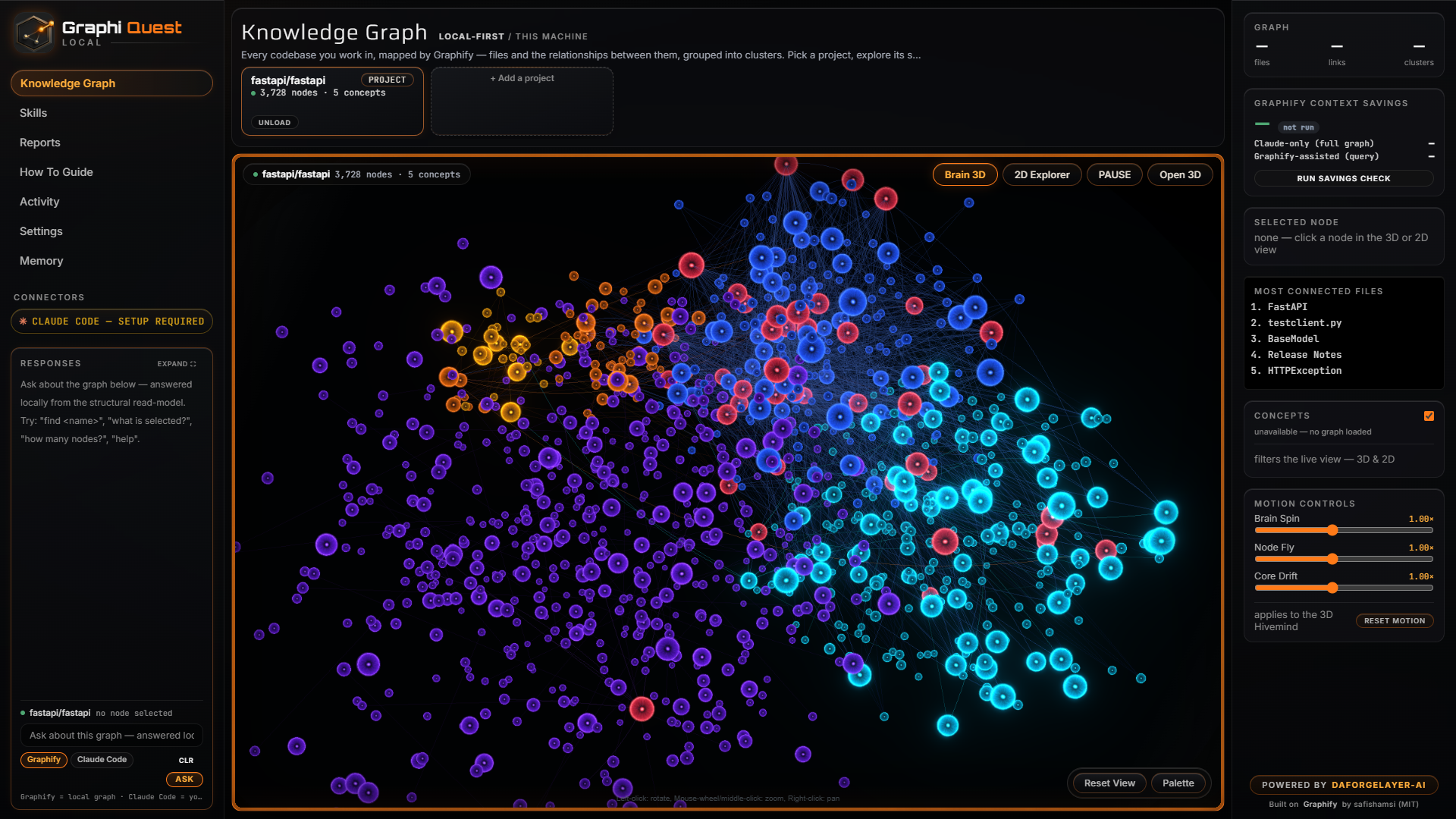Viewport: 1456px width, 819px height.
Task: Select testclient.py in most connected files
Action: pyautogui.click(x=1304, y=323)
